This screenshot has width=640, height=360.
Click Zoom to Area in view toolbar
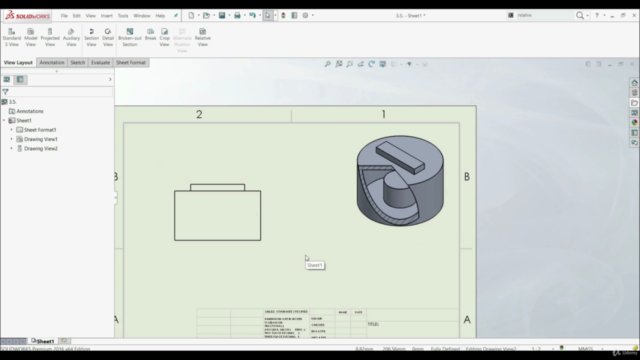coord(339,64)
